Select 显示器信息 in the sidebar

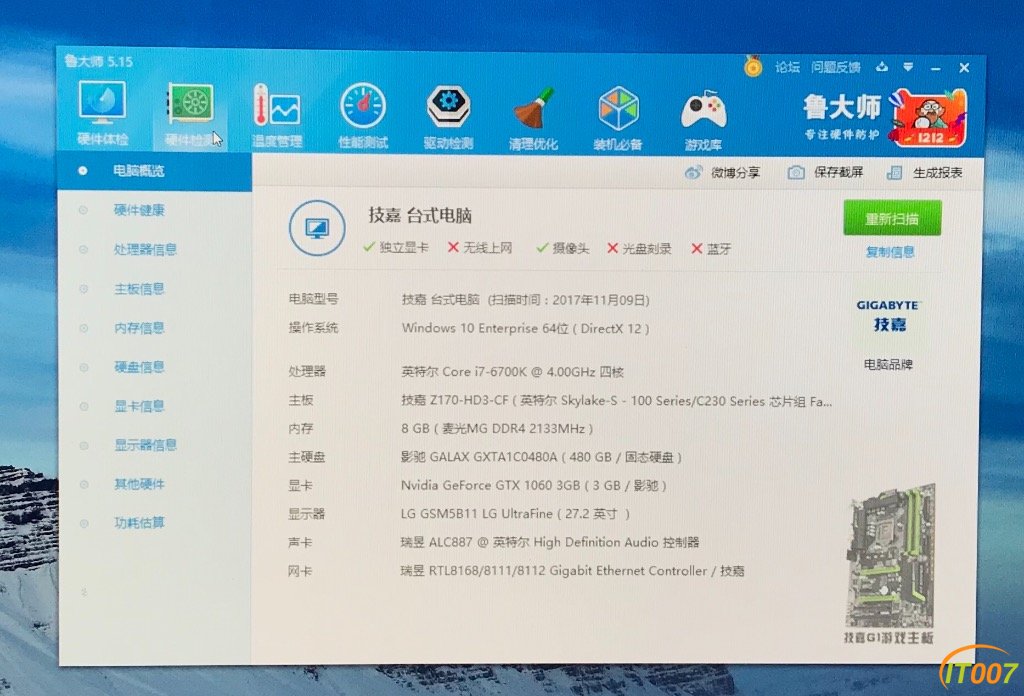click(145, 445)
